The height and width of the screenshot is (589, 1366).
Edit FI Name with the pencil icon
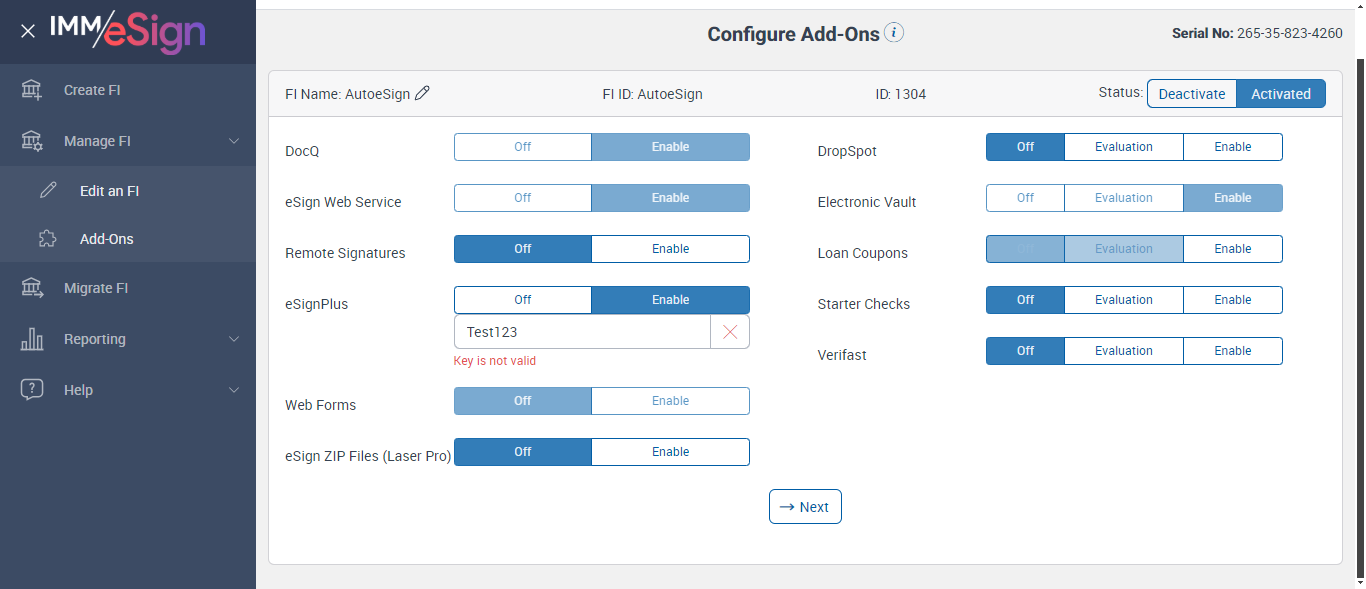[423, 93]
